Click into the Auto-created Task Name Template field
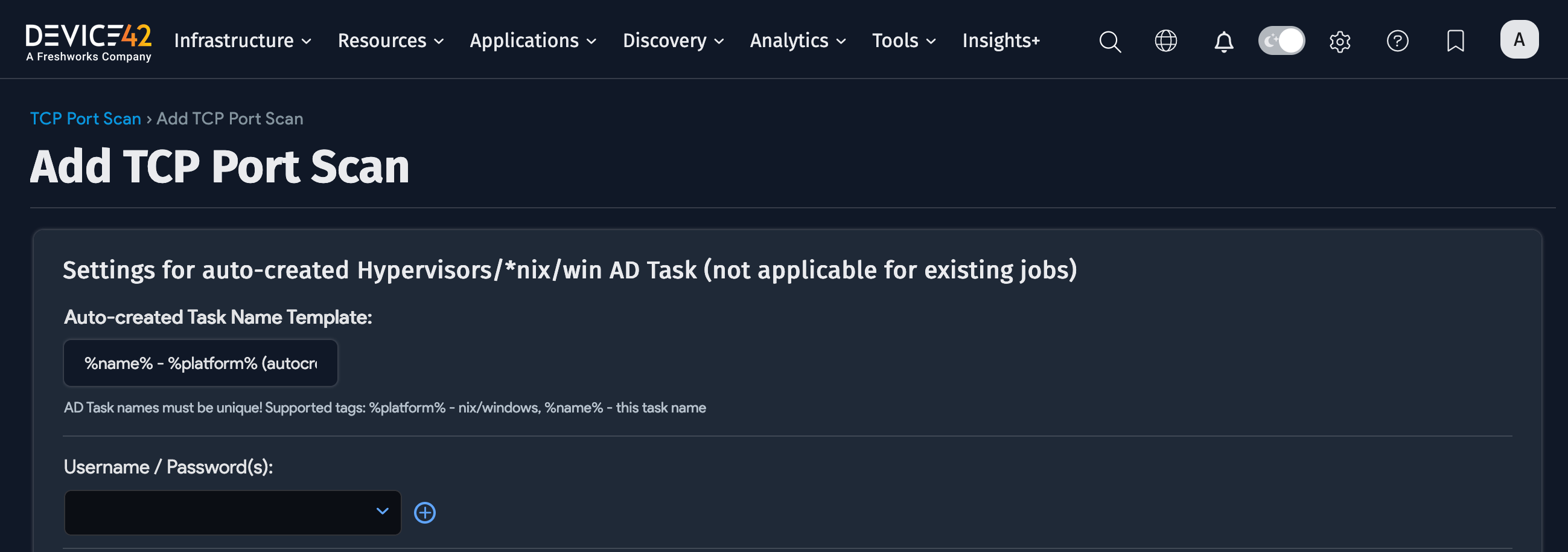This screenshot has width=1568, height=552. pos(200,362)
